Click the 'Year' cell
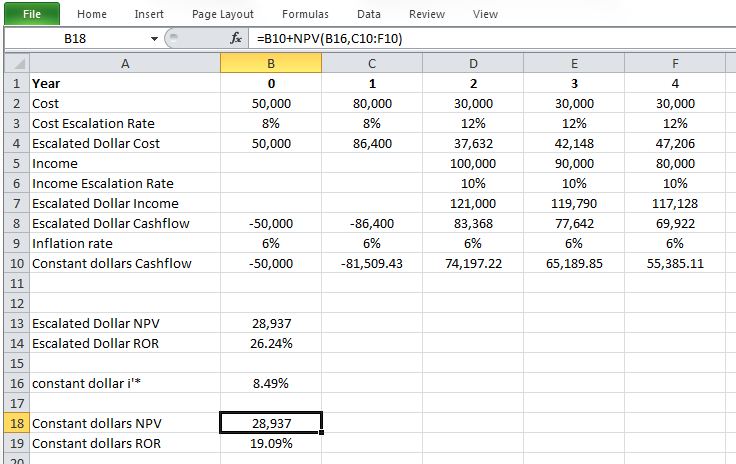Viewport: 736px width, 464px height. 125,84
